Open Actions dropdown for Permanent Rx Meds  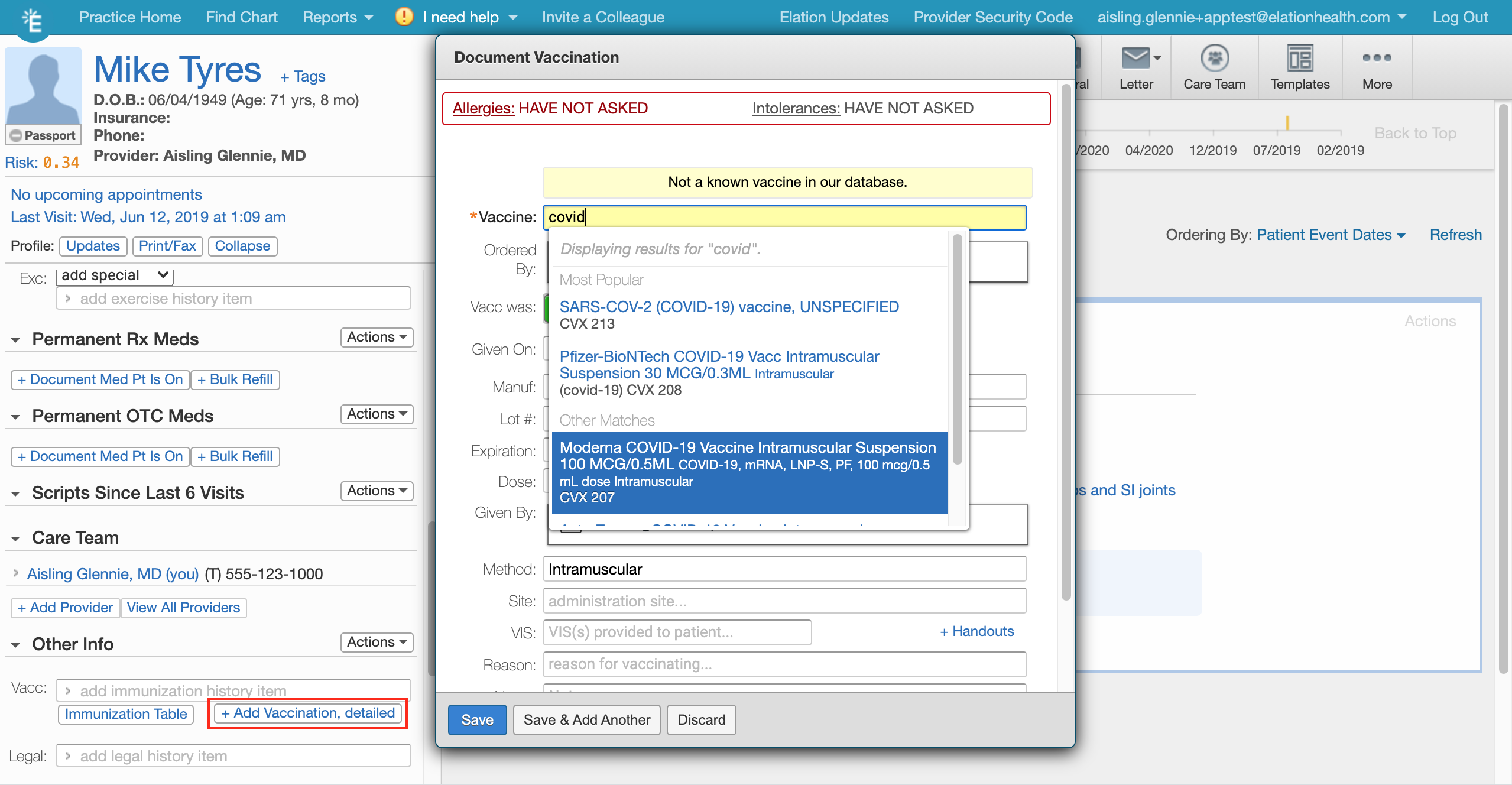377,337
